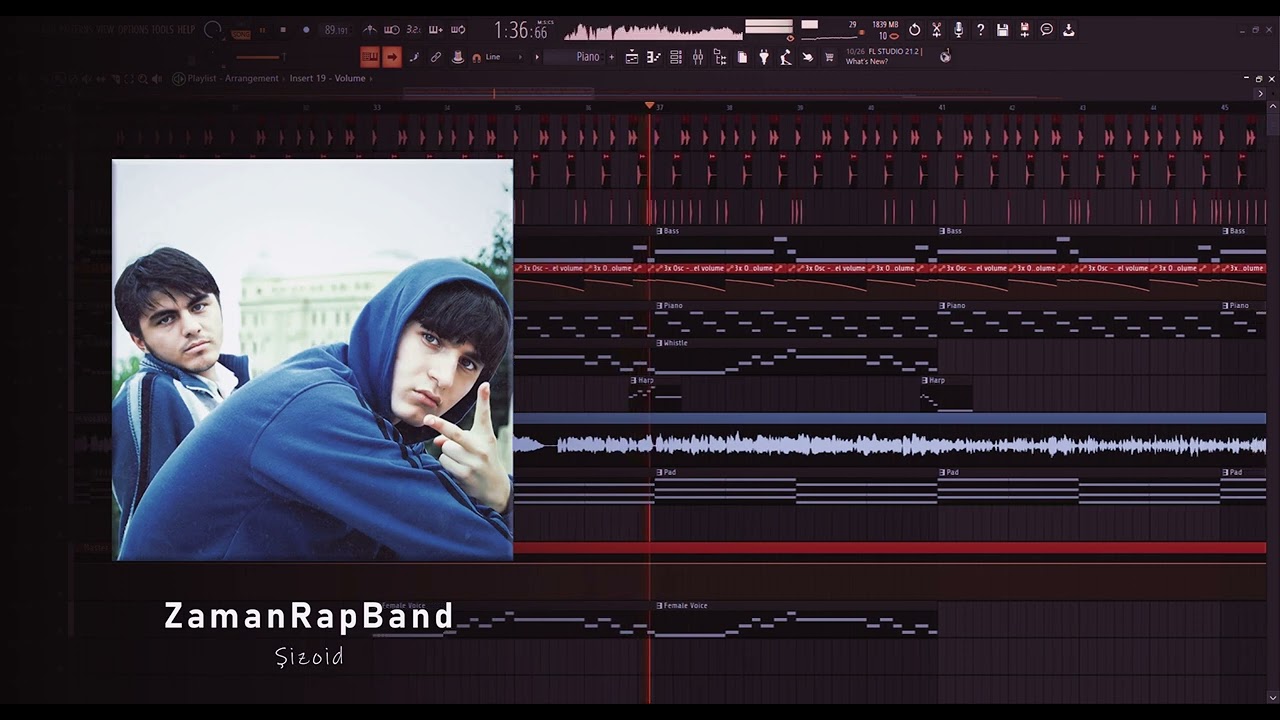Click the orange playhead marker on the timeline
This screenshot has width=1280, height=720.
click(649, 105)
